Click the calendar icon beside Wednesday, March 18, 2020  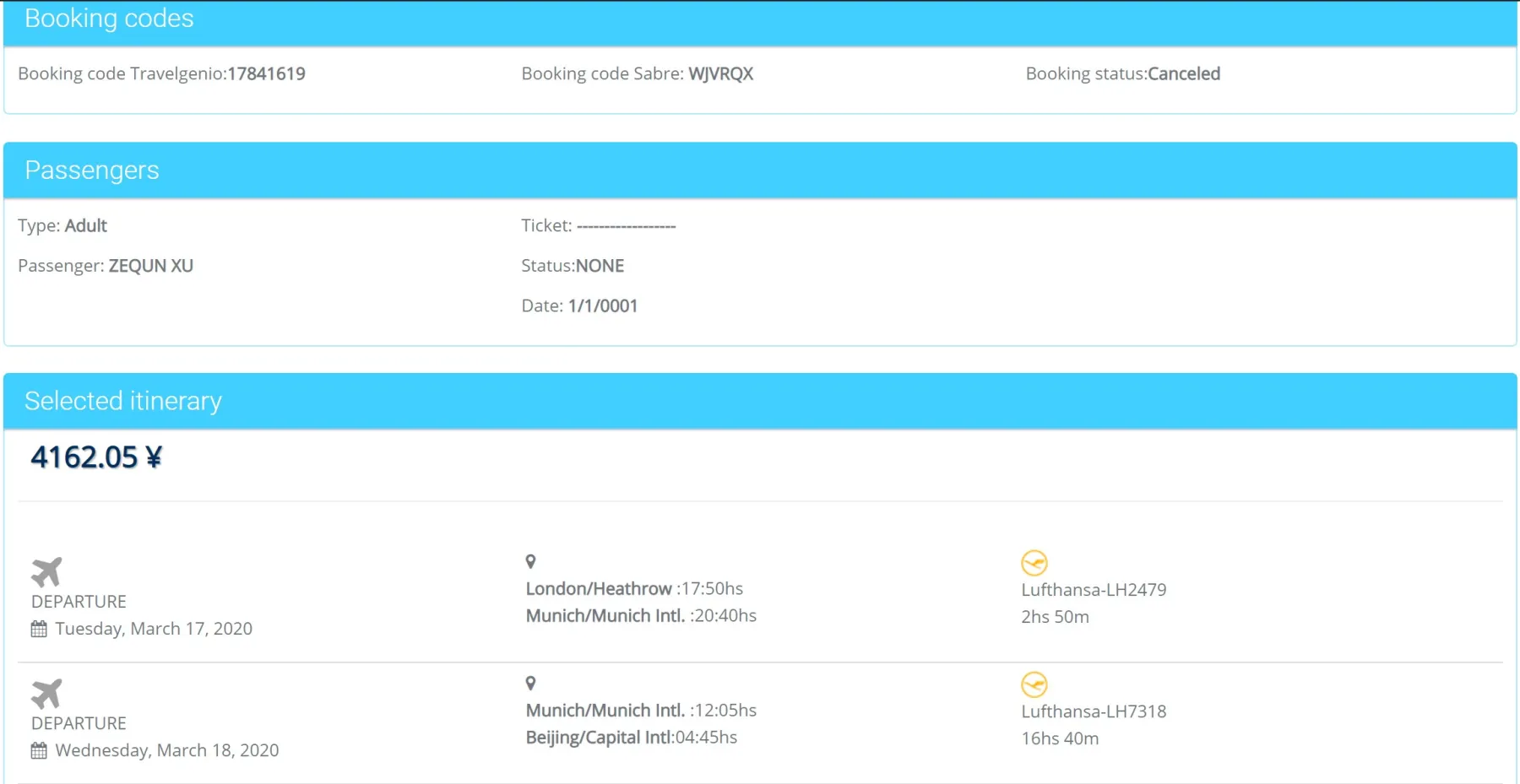pos(39,750)
